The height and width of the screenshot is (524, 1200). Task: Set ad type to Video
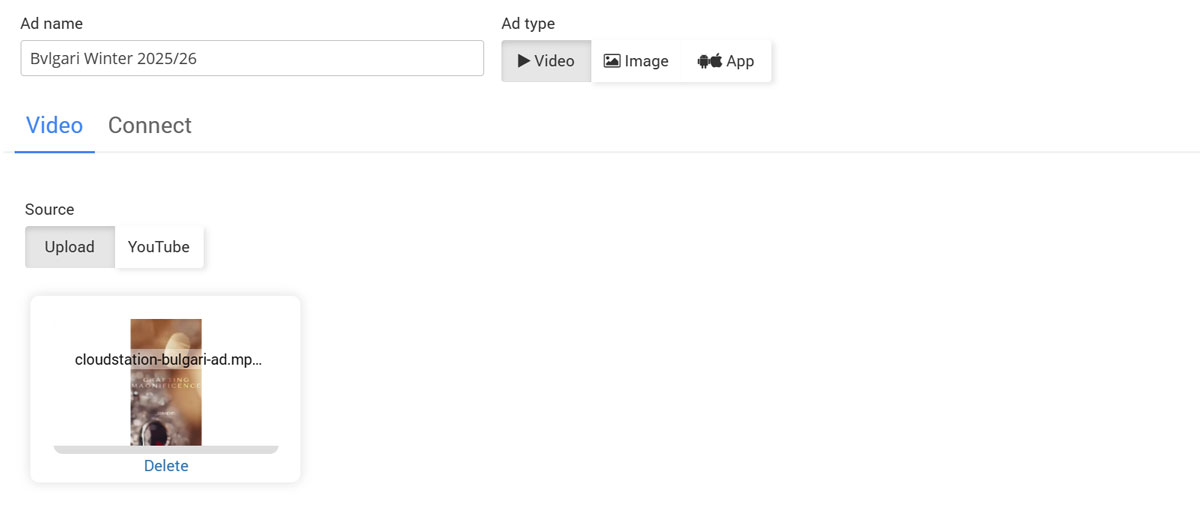click(546, 61)
